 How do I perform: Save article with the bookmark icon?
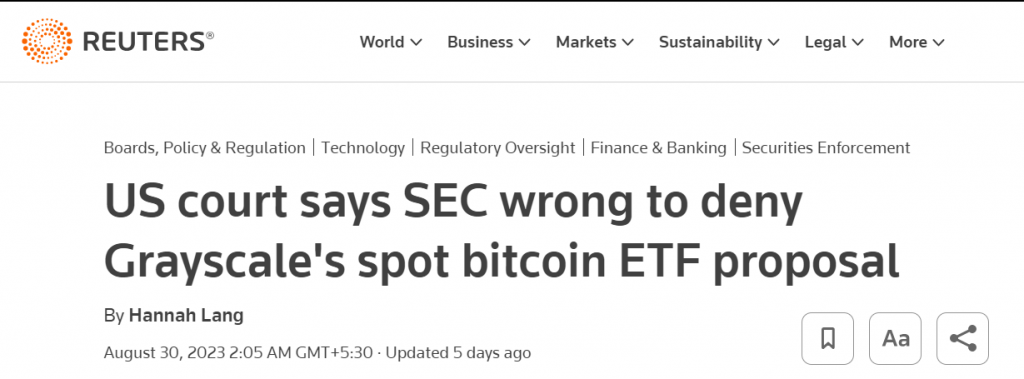coord(828,338)
